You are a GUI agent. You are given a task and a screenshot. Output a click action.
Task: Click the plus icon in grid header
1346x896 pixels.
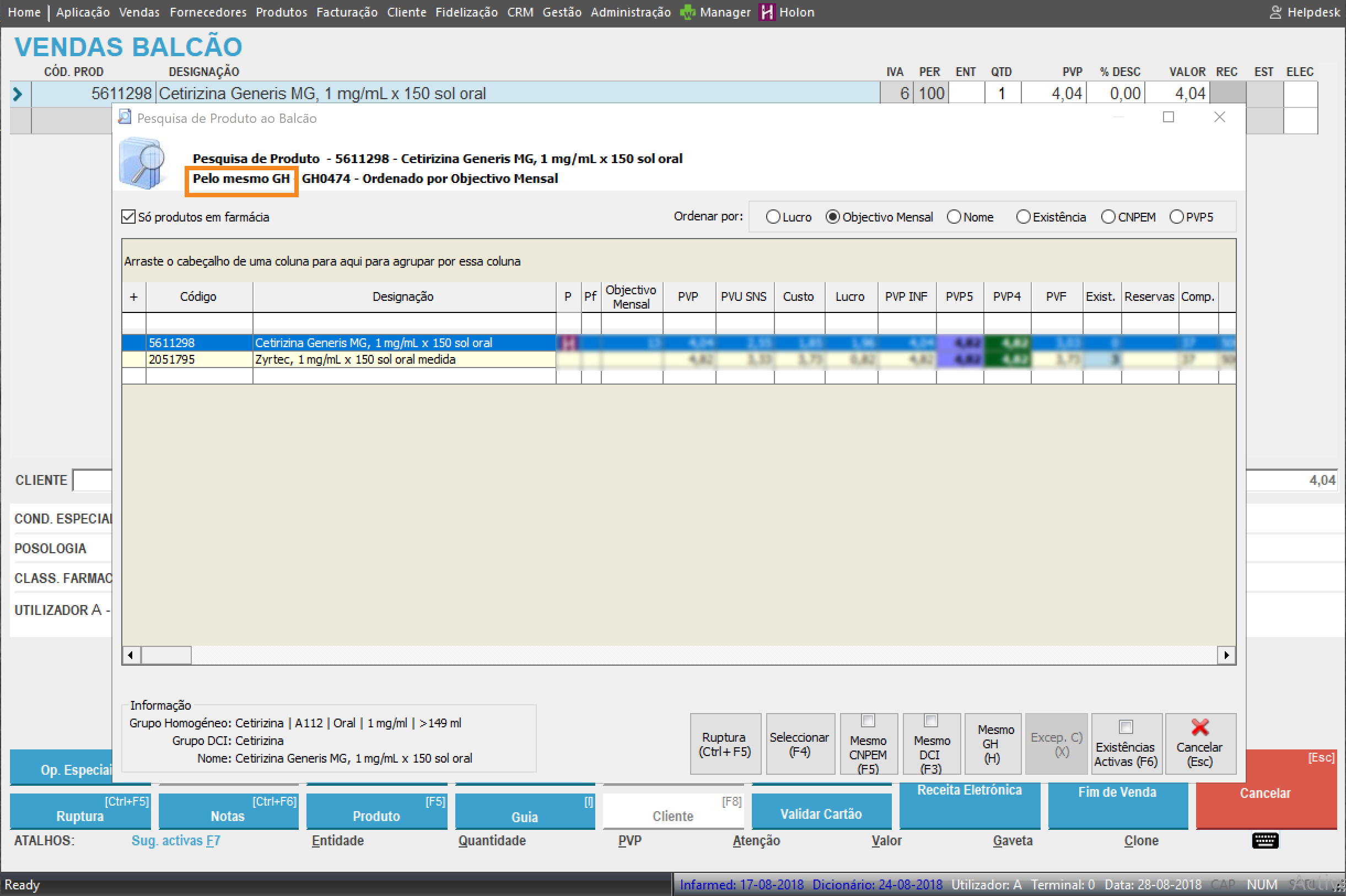(x=133, y=296)
